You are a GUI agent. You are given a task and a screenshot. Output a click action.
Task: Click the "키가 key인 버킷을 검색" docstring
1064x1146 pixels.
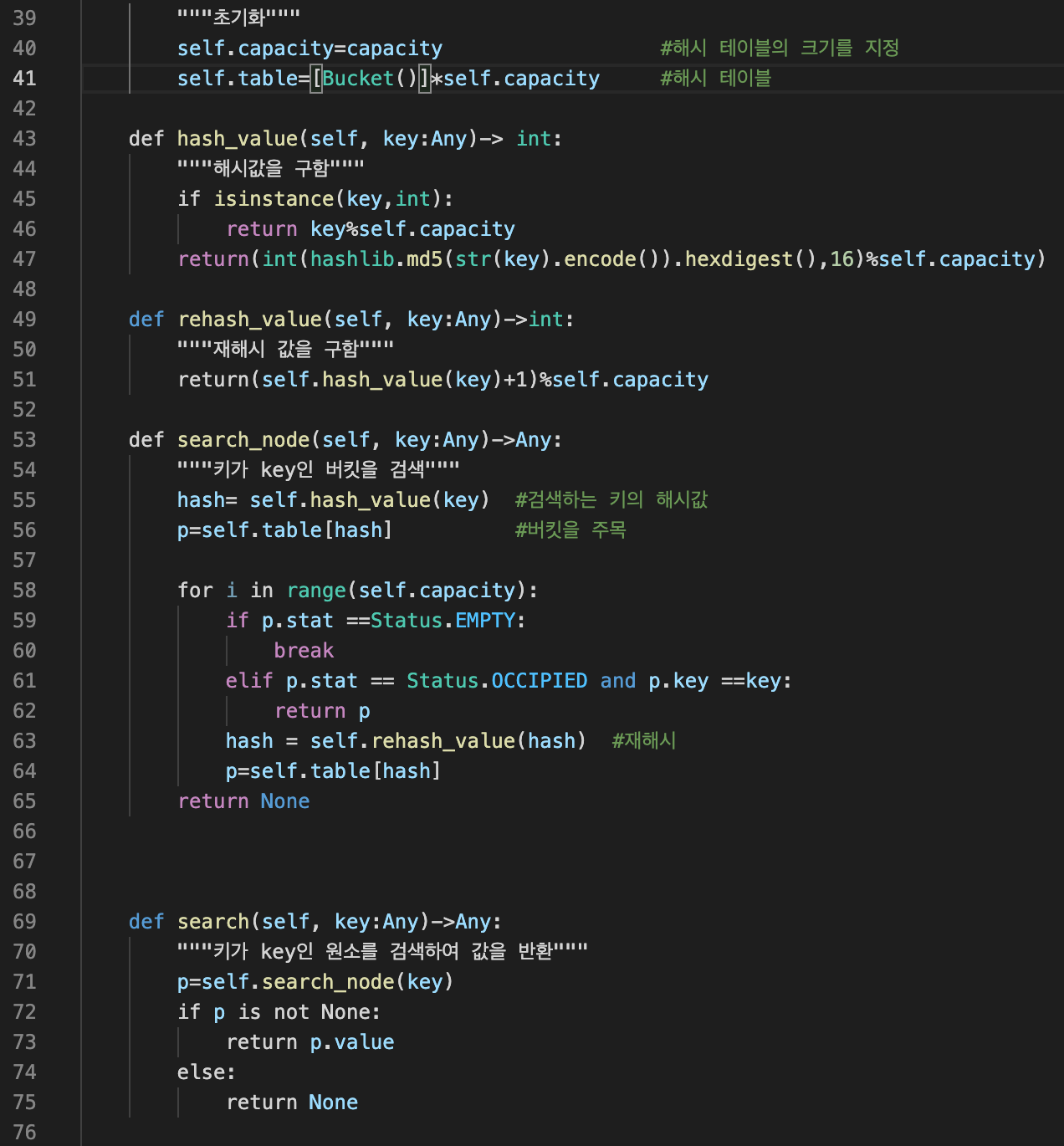tap(319, 470)
